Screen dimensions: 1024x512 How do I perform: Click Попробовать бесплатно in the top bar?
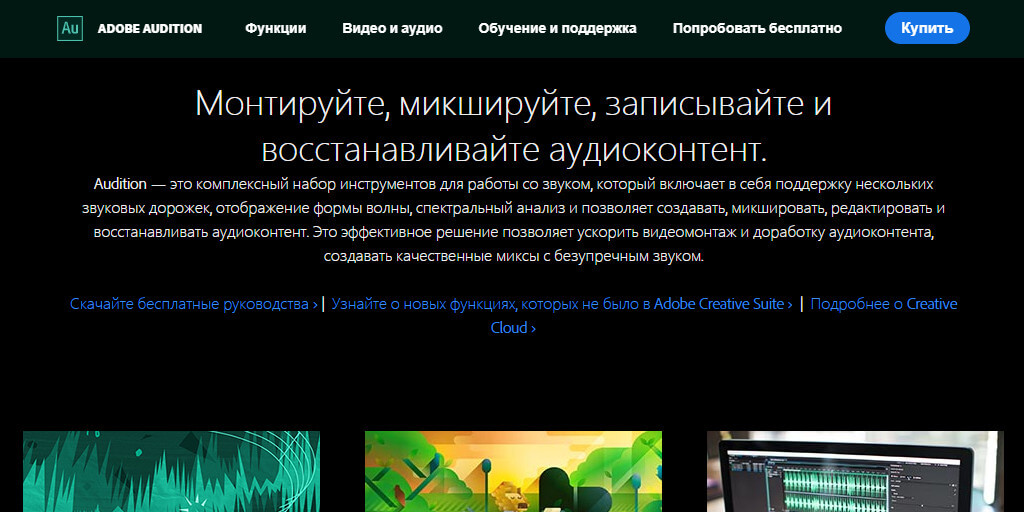(757, 29)
